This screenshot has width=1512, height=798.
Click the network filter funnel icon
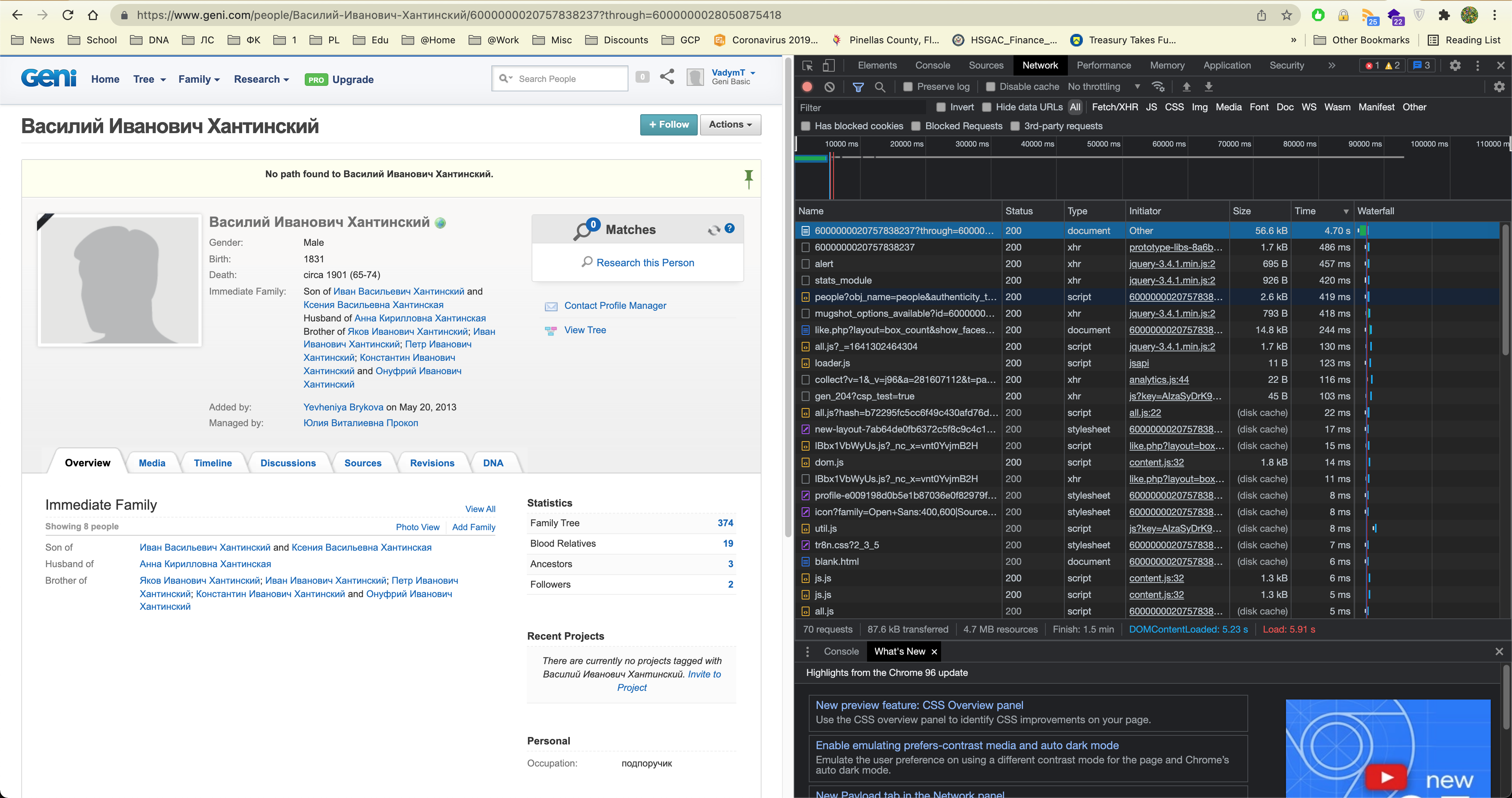858,86
